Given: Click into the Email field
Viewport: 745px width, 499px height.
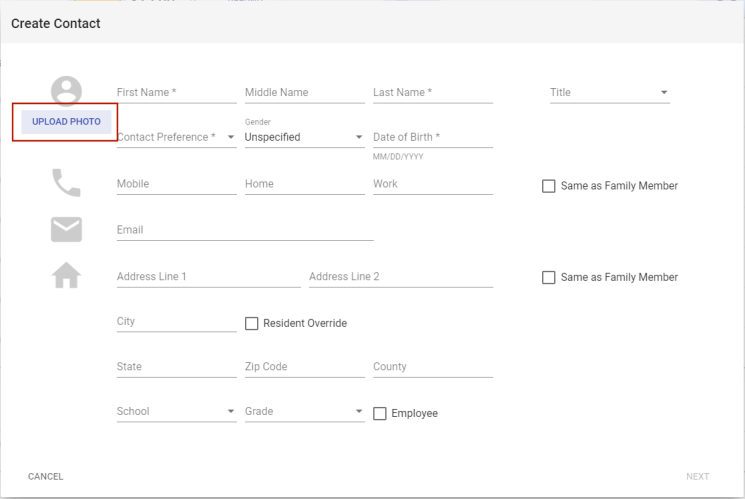Looking at the screenshot, I should [x=244, y=230].
